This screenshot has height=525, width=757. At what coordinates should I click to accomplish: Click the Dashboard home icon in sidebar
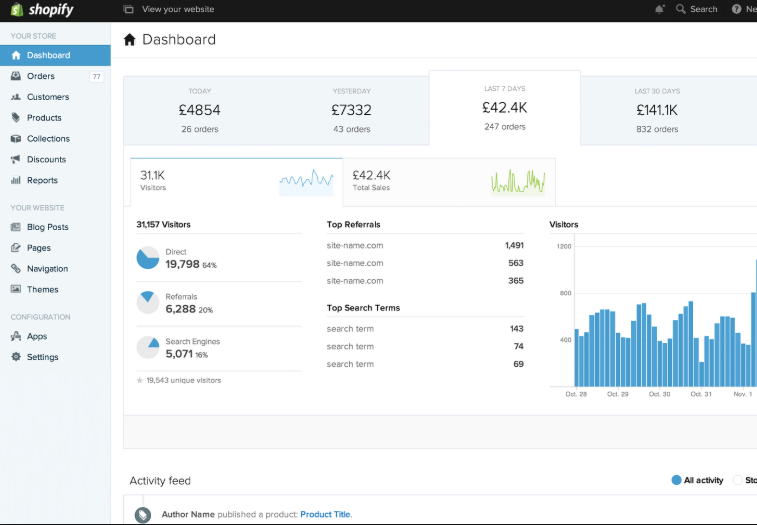[16, 55]
